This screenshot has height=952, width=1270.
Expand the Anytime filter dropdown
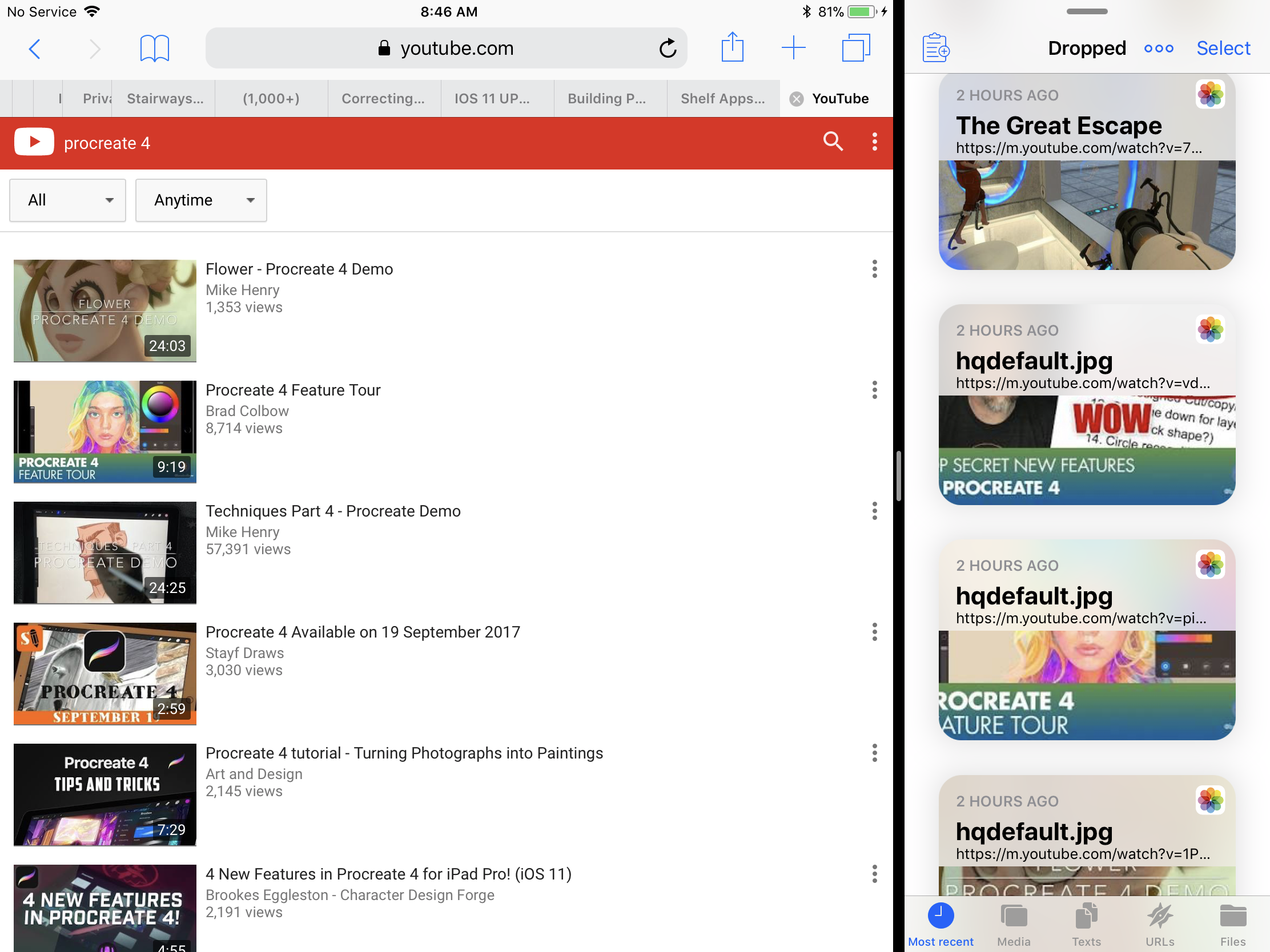pyautogui.click(x=201, y=200)
